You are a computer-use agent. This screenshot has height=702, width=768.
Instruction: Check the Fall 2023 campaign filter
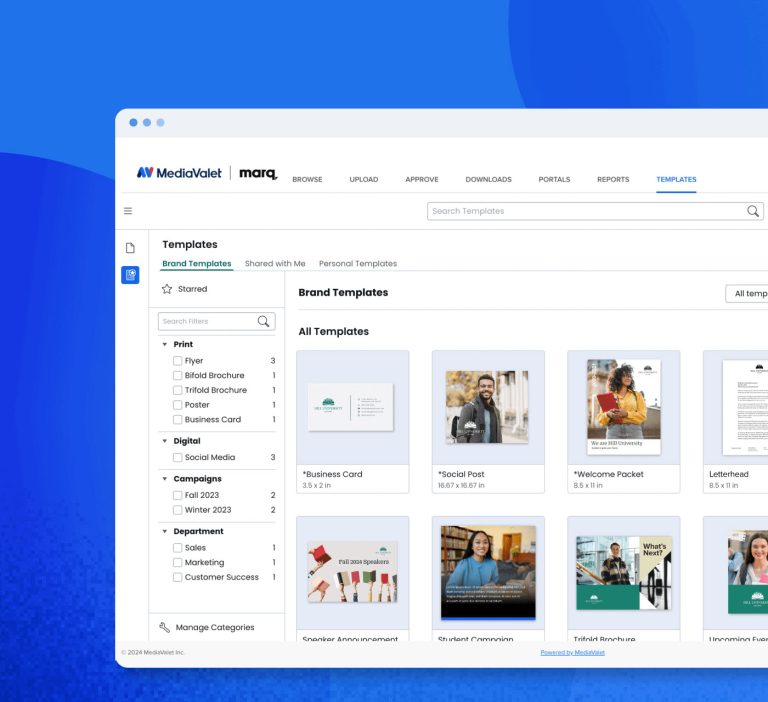(x=177, y=495)
